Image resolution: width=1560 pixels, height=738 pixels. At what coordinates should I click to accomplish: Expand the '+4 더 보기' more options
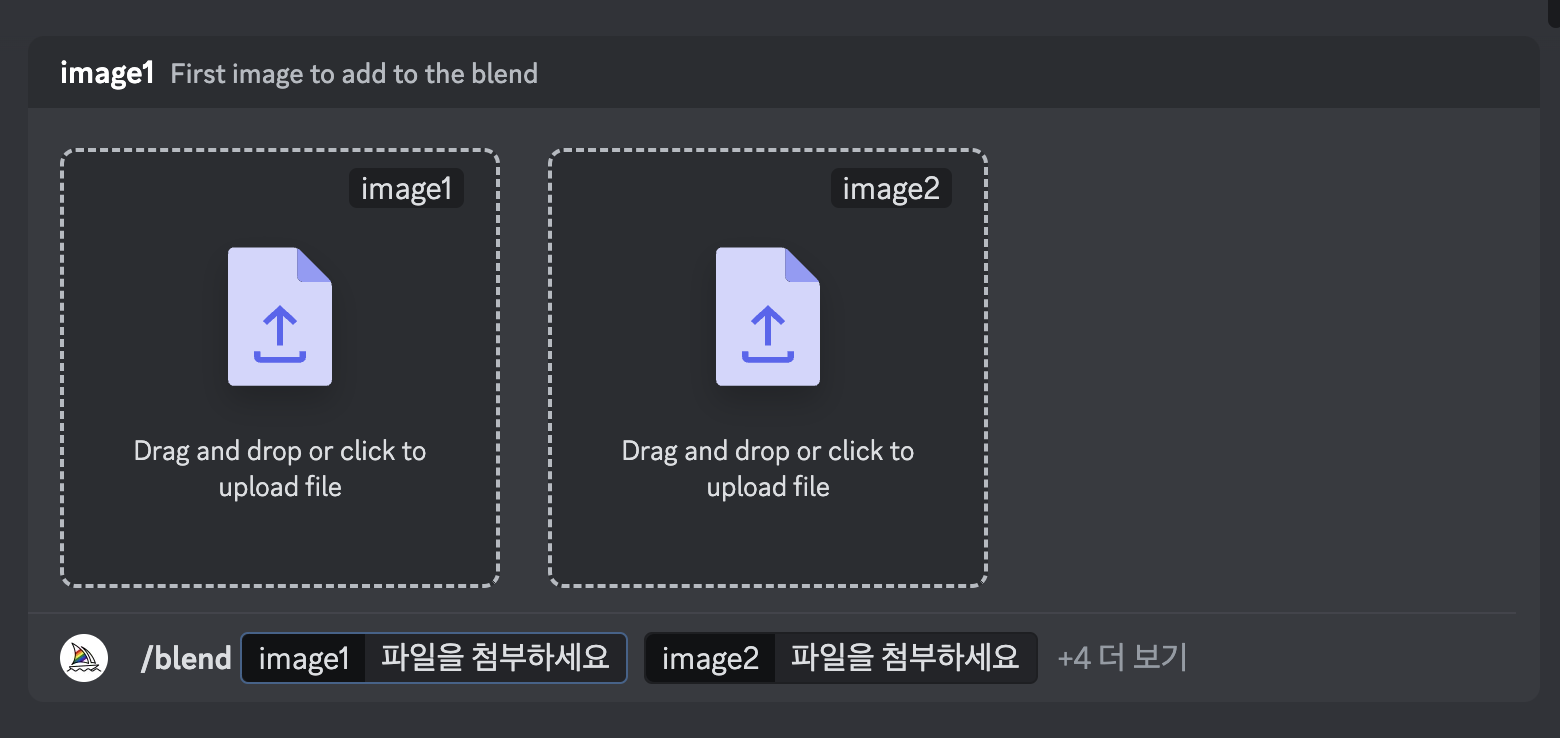(x=1122, y=658)
